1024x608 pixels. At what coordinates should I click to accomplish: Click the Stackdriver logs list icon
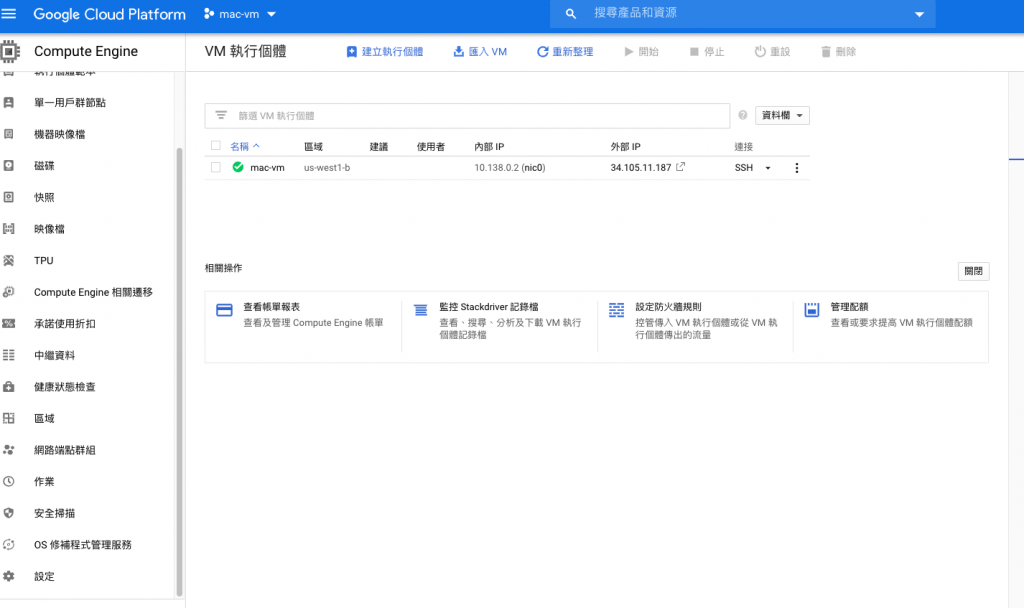click(421, 310)
